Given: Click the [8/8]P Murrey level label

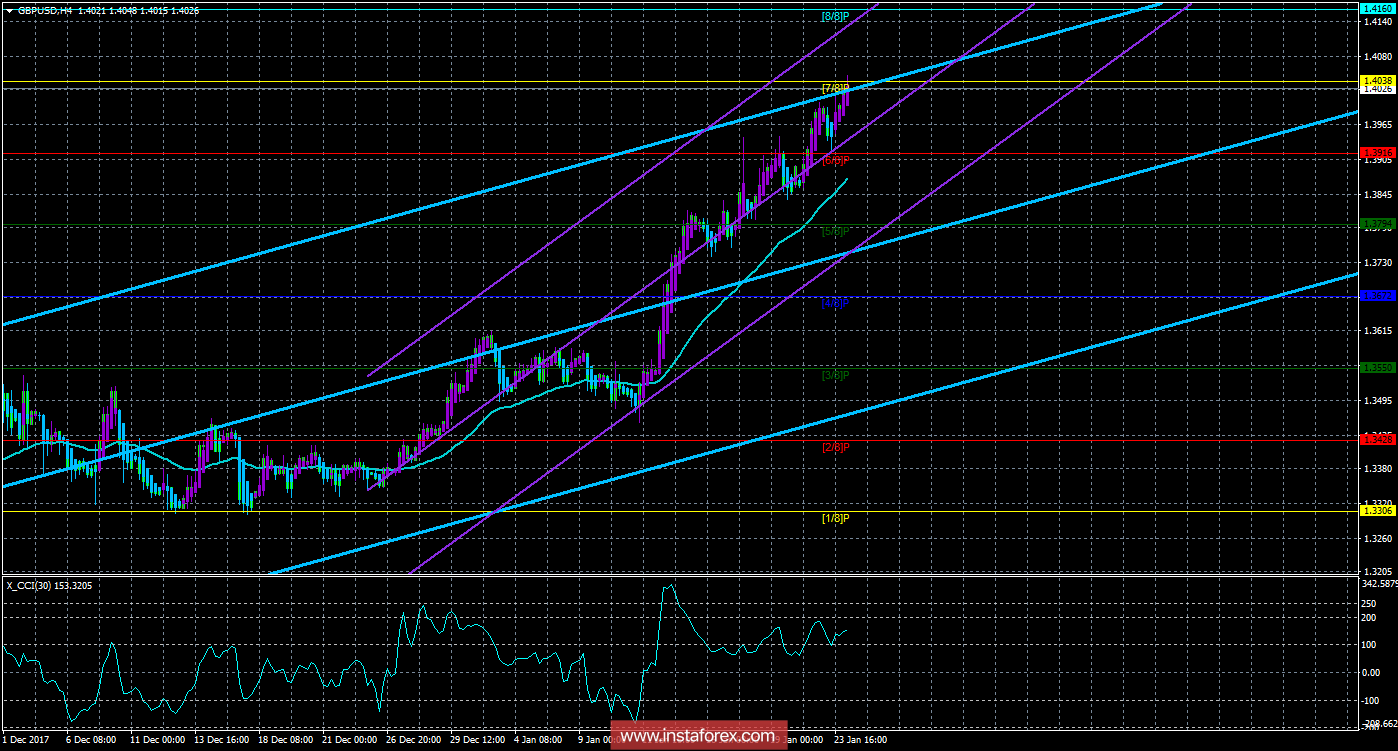Looking at the screenshot, I should click(835, 16).
